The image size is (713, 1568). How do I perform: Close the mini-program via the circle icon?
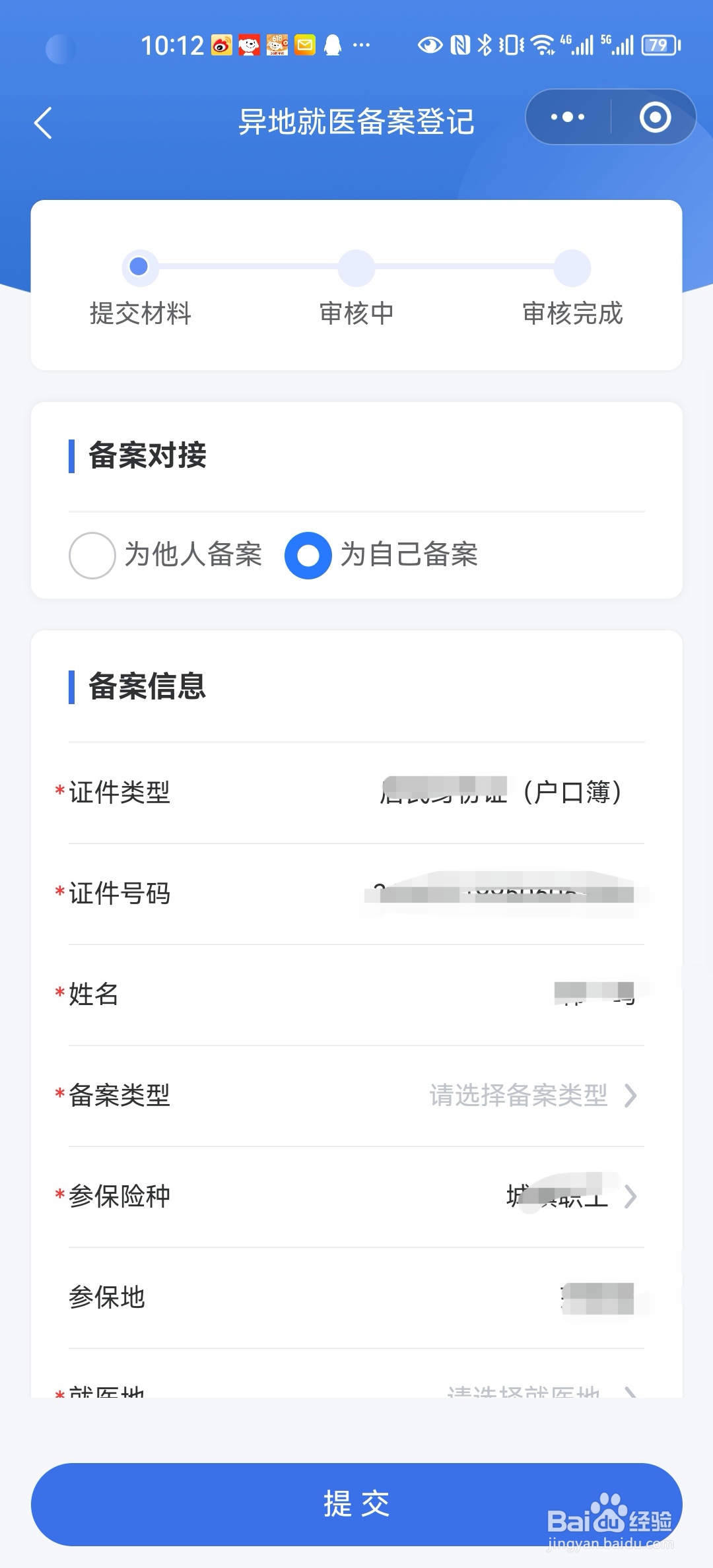655,117
